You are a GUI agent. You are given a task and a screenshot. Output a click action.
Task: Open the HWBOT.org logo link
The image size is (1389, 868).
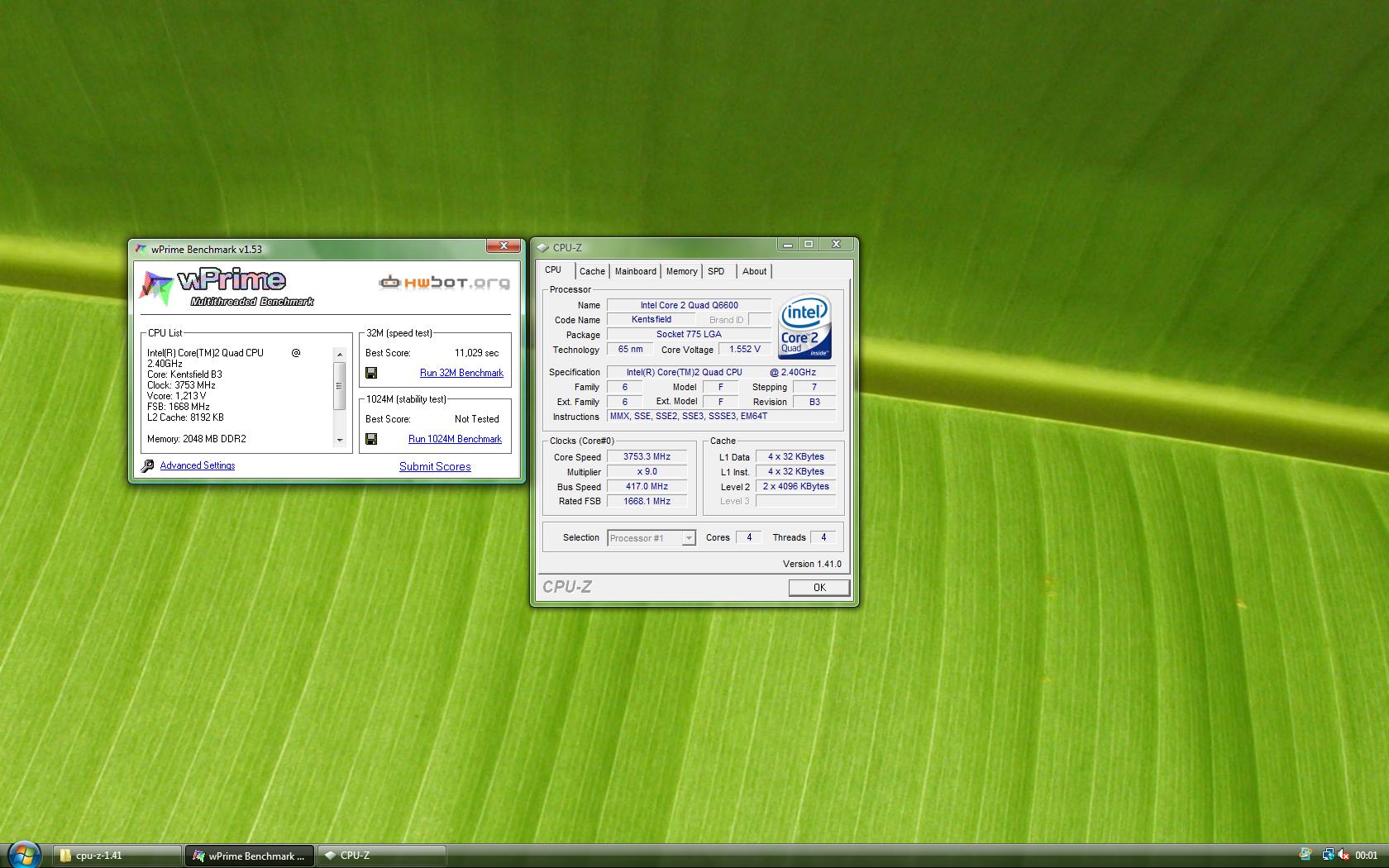(x=445, y=283)
